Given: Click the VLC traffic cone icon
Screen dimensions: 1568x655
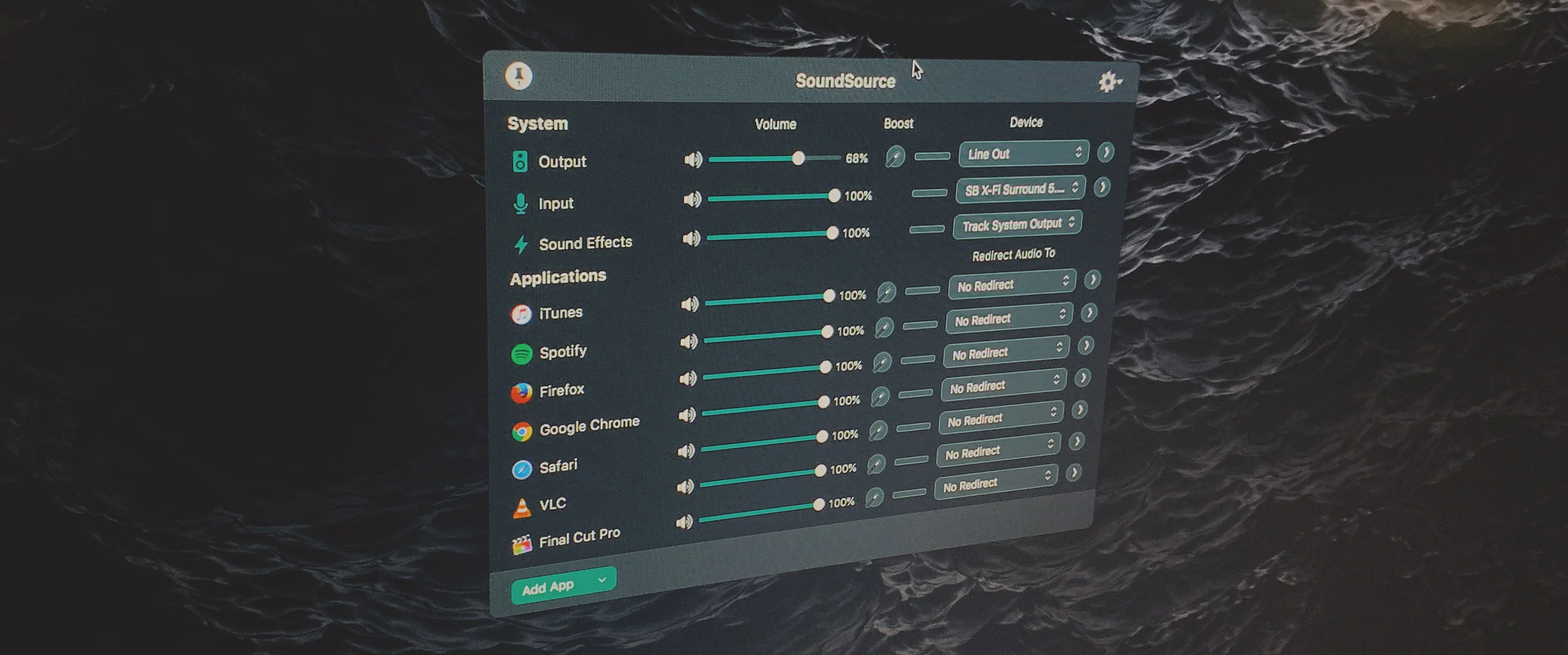Looking at the screenshot, I should [x=522, y=508].
